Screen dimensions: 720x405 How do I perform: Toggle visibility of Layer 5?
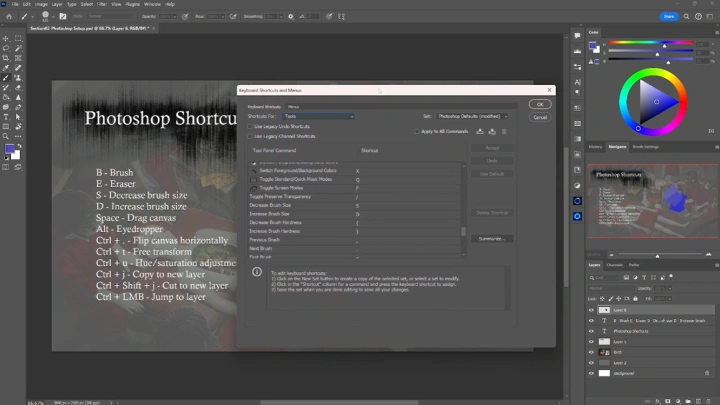click(x=591, y=342)
